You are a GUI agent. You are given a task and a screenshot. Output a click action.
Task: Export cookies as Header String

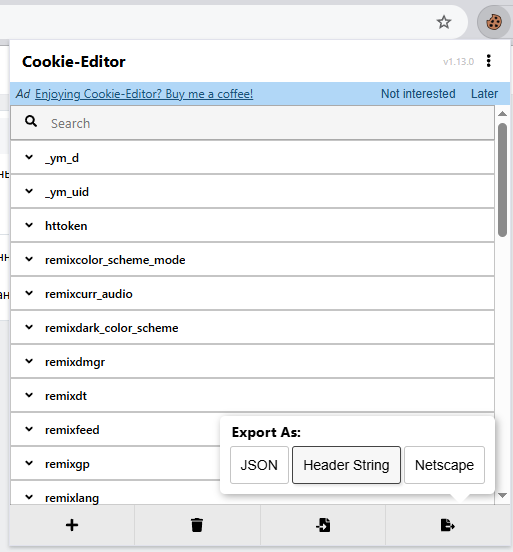point(346,465)
